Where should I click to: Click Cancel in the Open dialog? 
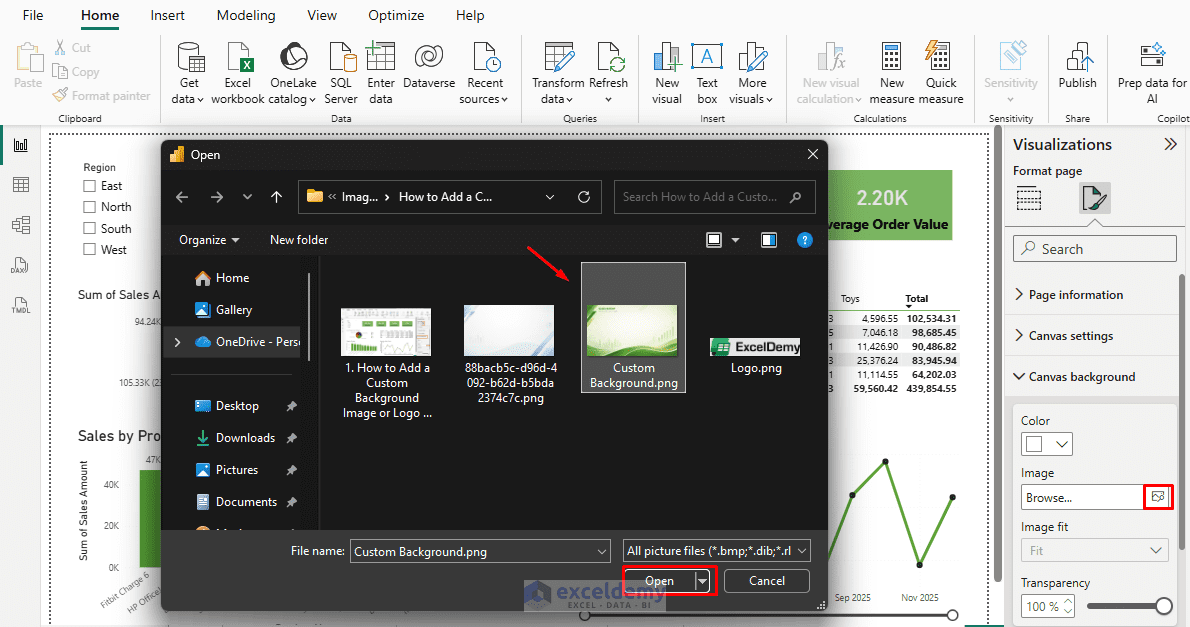pyautogui.click(x=767, y=581)
